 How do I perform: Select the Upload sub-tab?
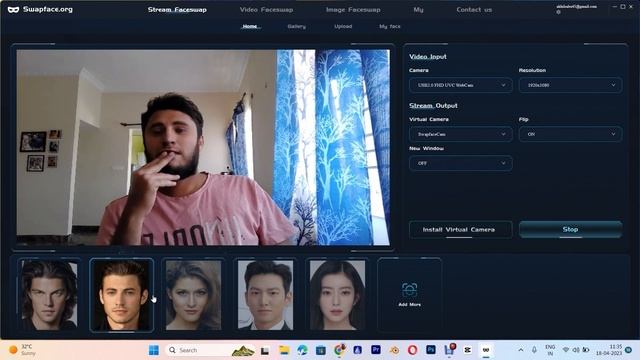tap(343, 26)
